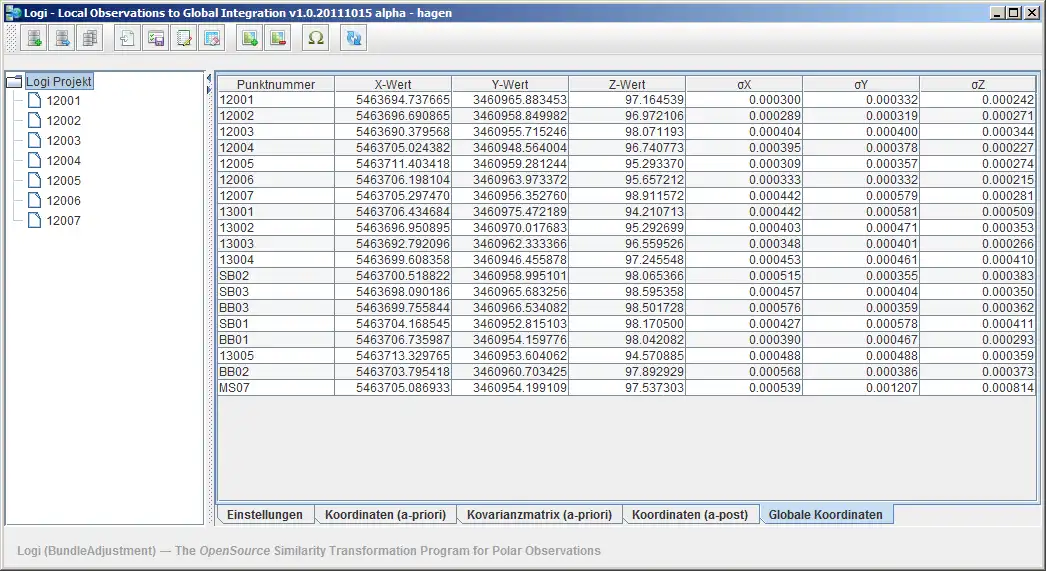
Task: Click the σZ column header
Action: point(978,85)
